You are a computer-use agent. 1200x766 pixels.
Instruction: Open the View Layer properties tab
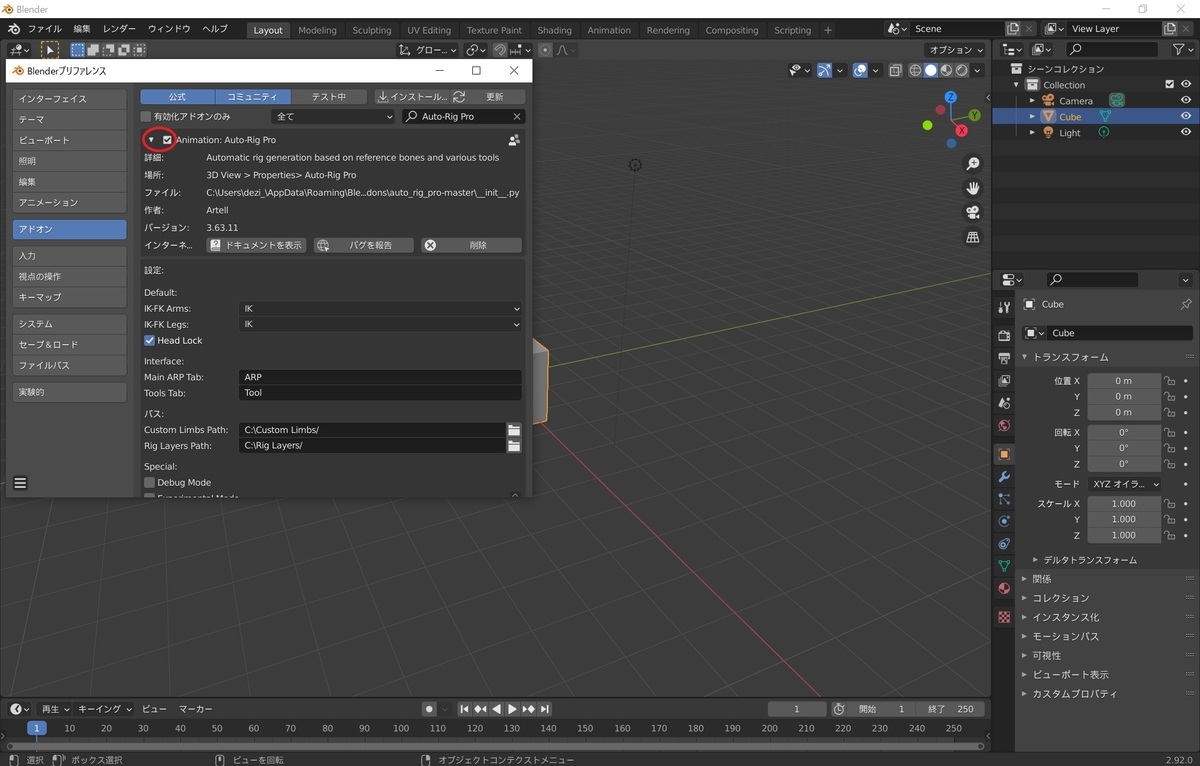[1004, 380]
